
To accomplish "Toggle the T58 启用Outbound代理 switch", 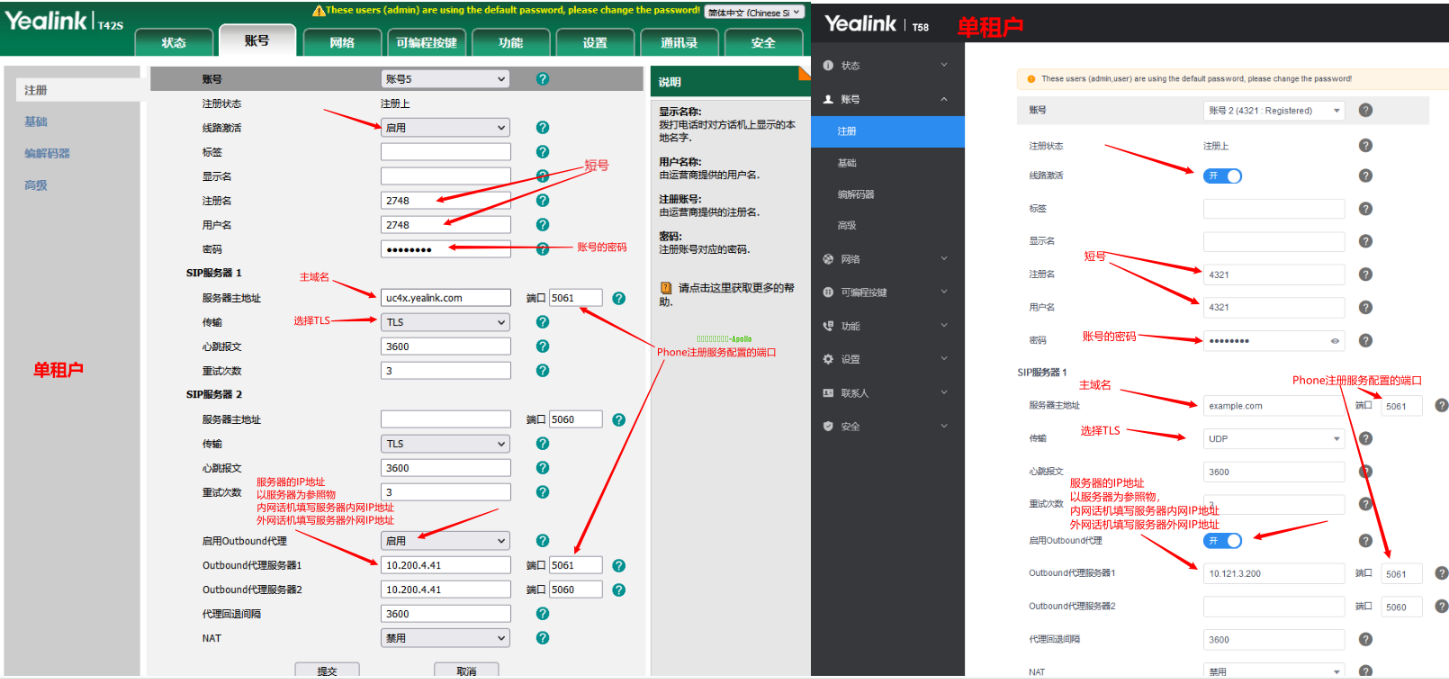I will [x=1222, y=540].
